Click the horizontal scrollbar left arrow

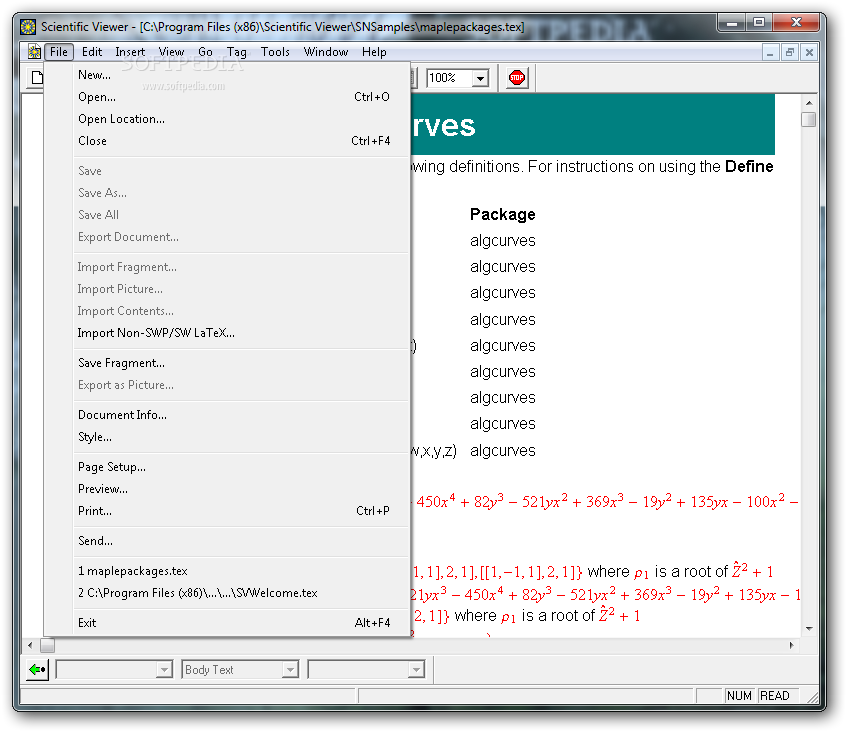[30, 645]
